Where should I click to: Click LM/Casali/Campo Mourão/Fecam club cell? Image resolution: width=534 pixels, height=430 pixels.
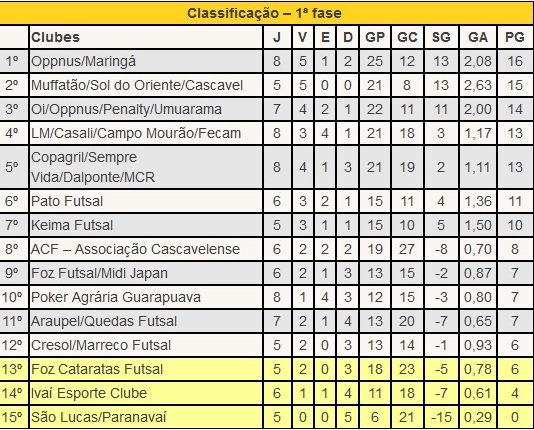[x=146, y=133]
